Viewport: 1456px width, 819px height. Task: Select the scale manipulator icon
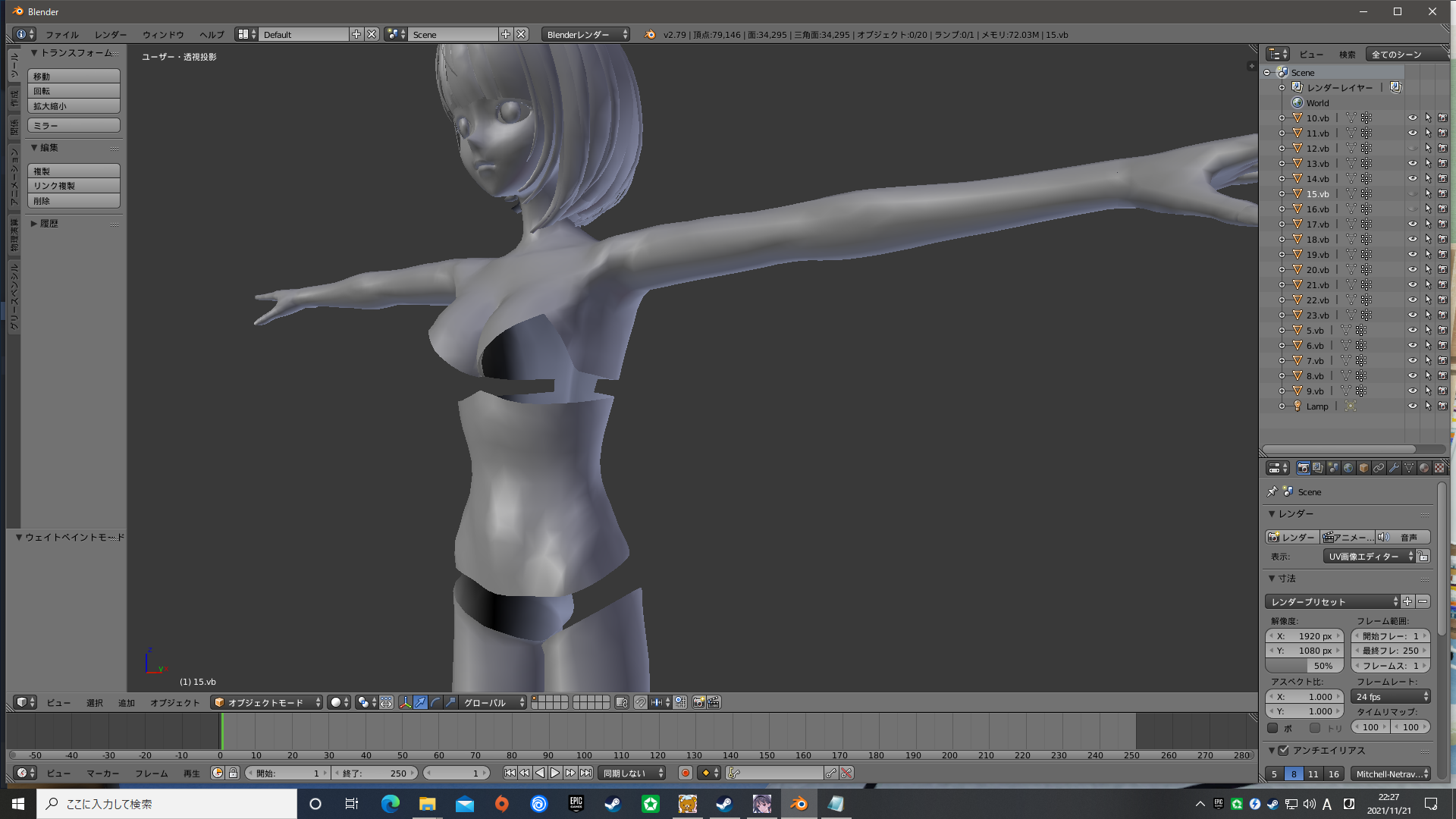(x=450, y=702)
